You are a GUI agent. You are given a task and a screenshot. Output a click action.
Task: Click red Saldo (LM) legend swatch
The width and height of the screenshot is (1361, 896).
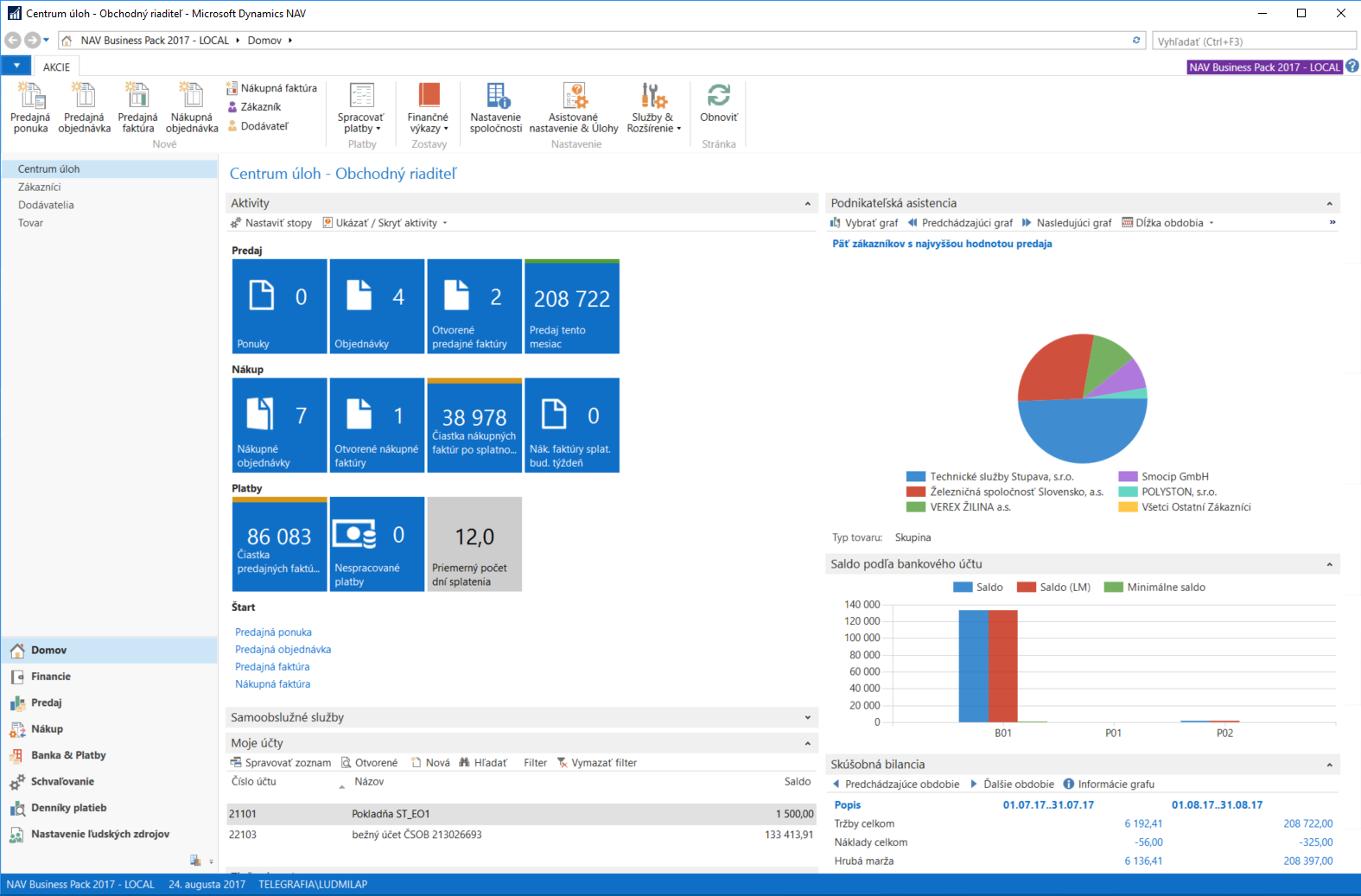[x=1026, y=588]
